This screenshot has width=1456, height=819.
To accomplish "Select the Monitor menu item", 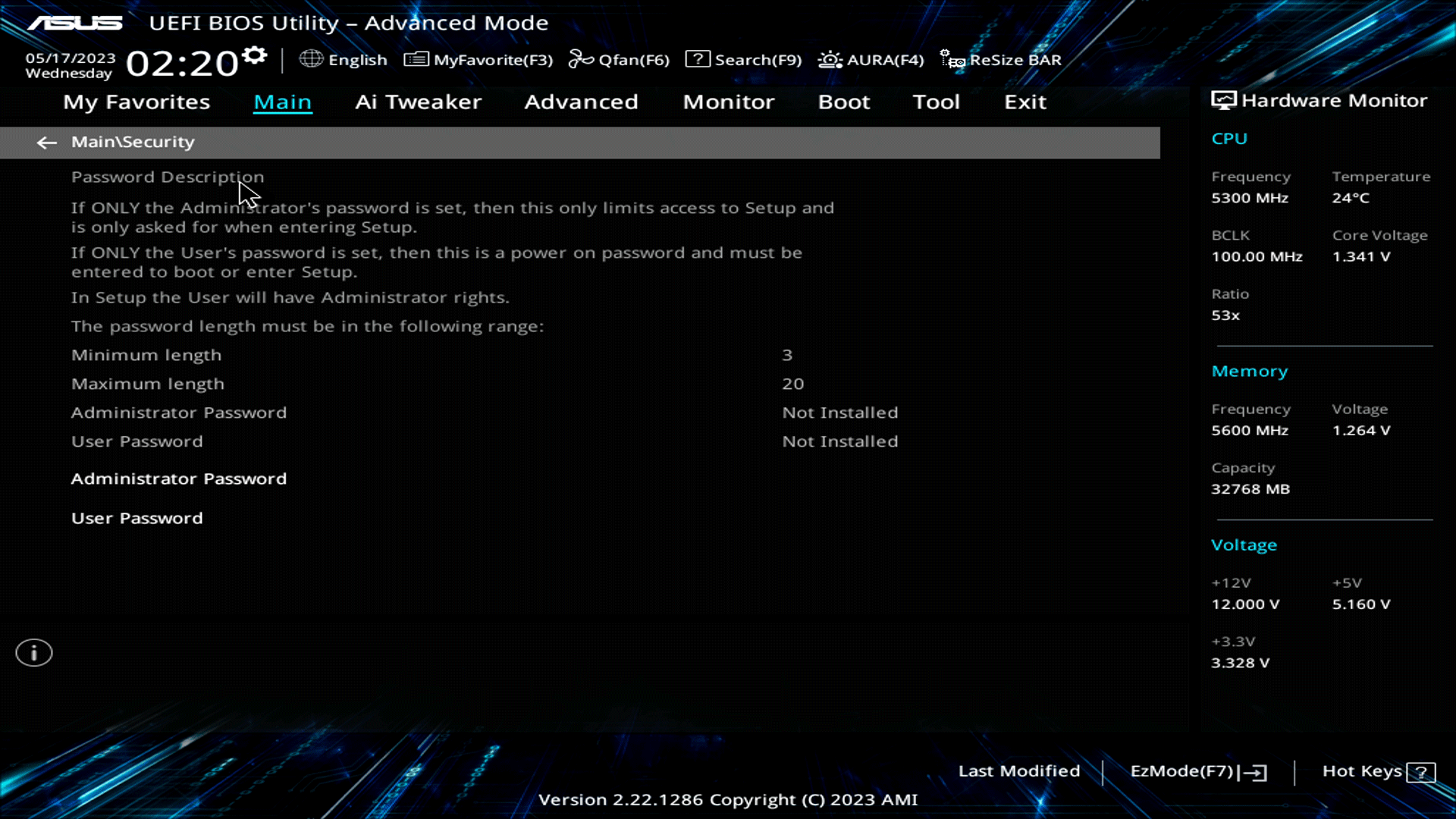I will point(729,102).
